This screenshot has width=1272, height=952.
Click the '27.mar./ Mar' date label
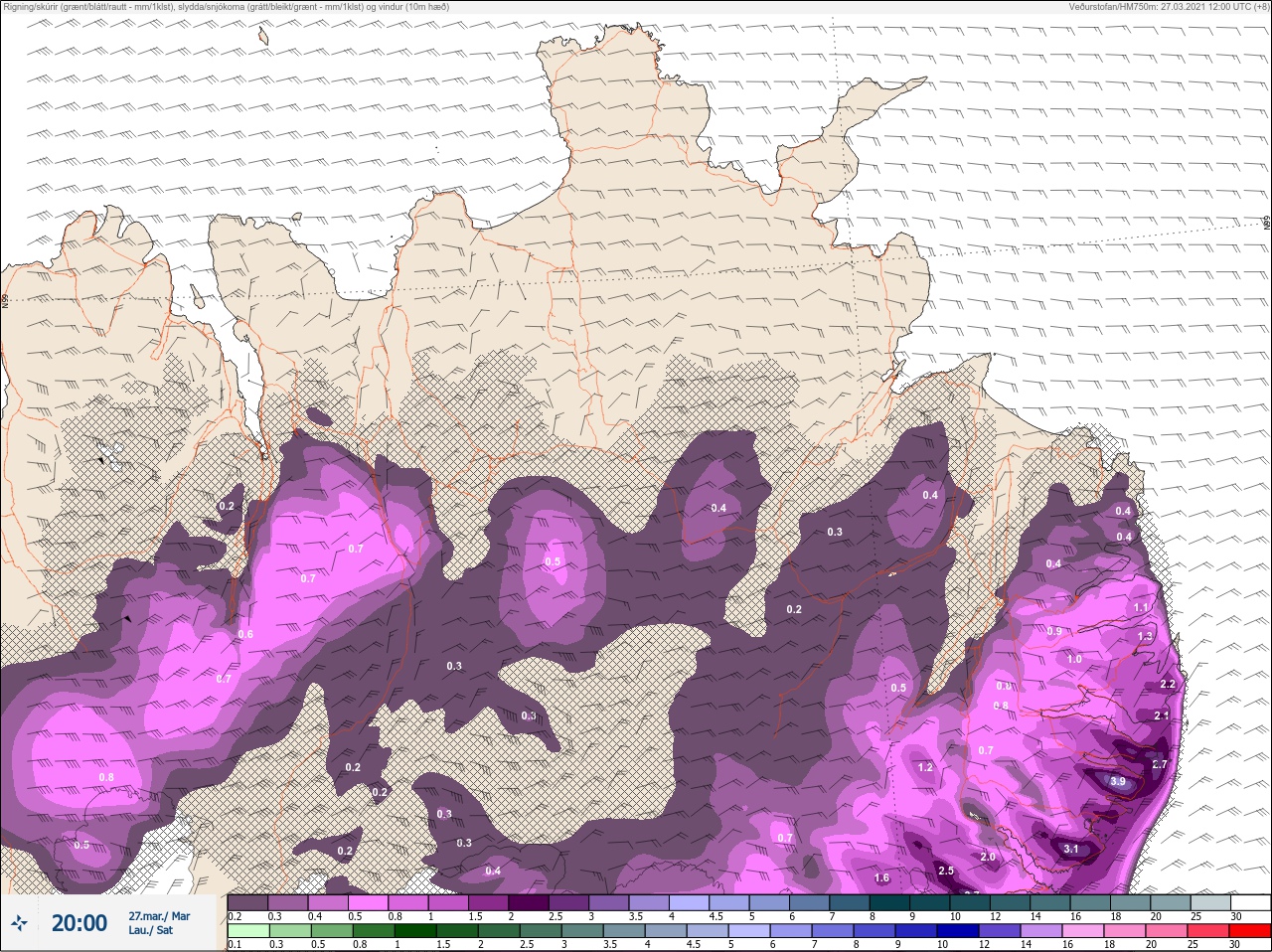(159, 916)
